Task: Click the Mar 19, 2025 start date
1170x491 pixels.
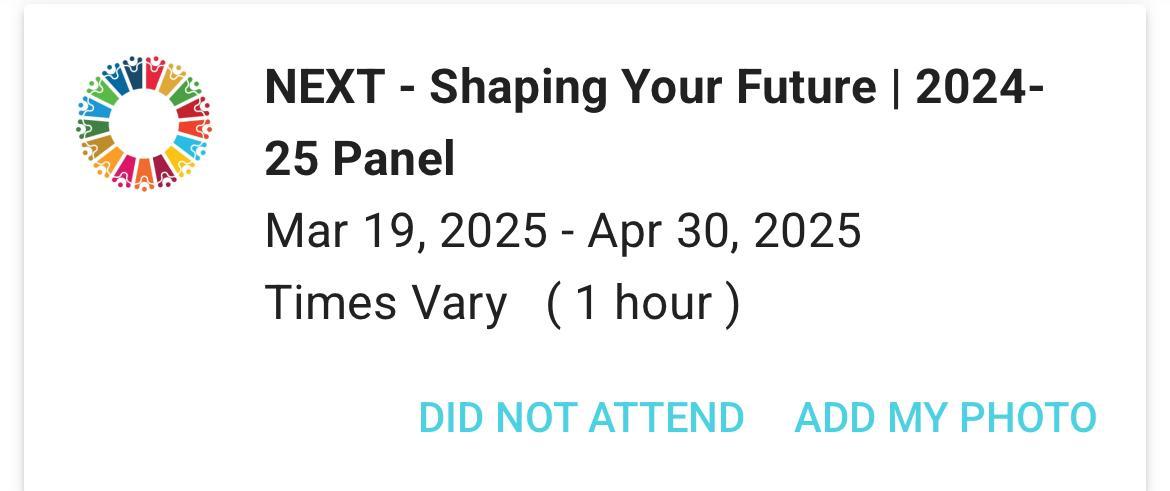Action: point(405,231)
